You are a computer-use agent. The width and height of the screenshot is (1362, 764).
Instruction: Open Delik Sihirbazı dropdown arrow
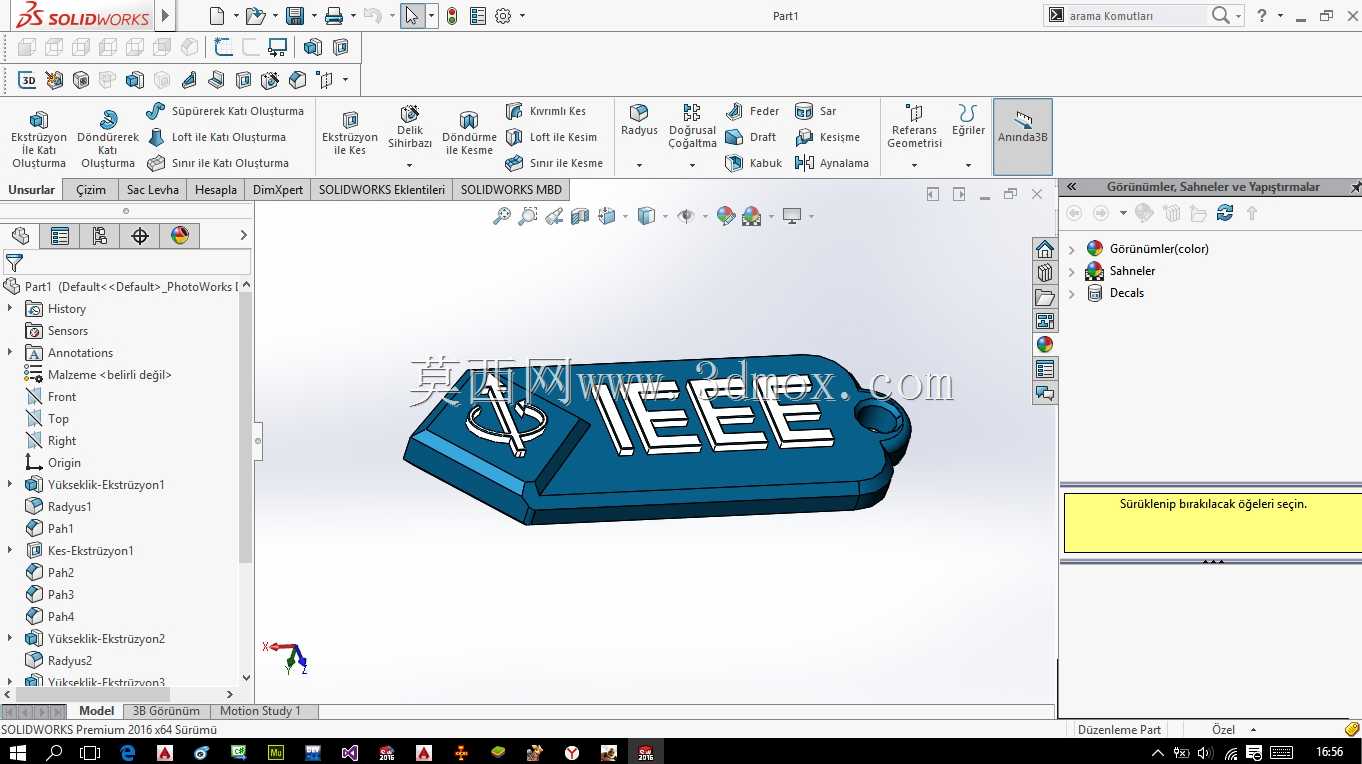409,165
